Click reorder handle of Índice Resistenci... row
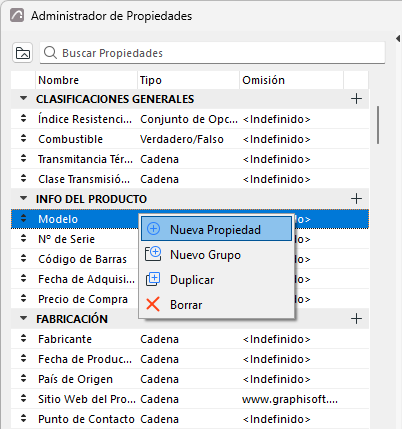 (x=23, y=119)
